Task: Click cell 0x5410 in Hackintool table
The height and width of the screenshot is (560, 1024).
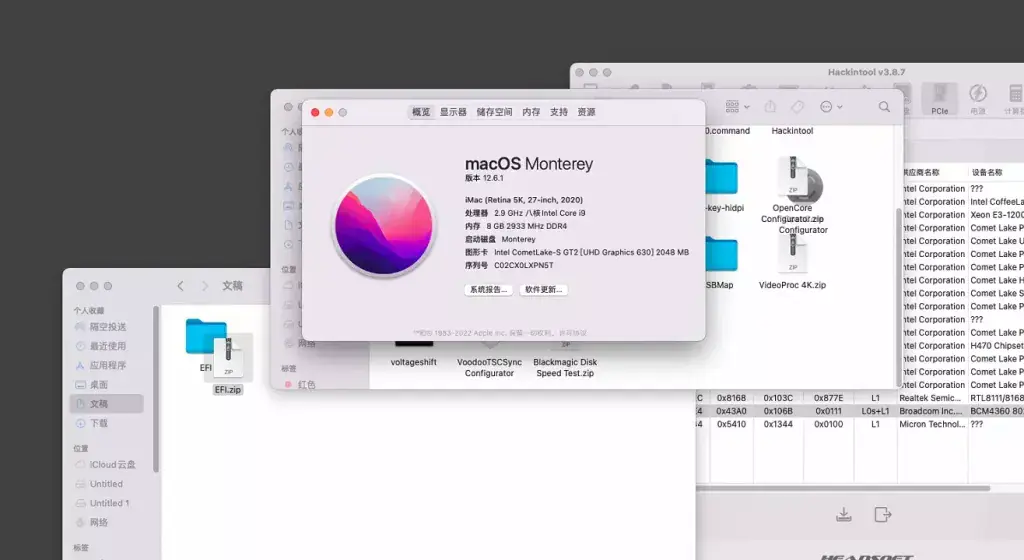Action: click(731, 424)
